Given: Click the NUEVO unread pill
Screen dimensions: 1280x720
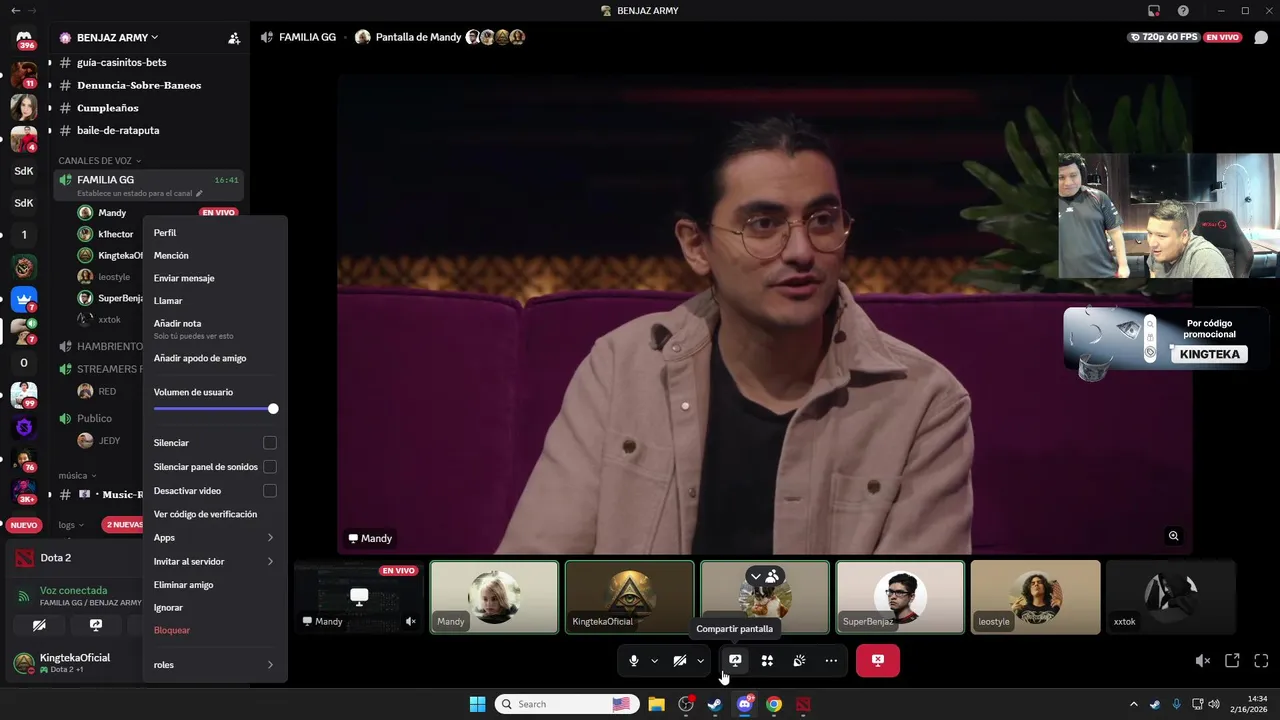Looking at the screenshot, I should (24, 525).
